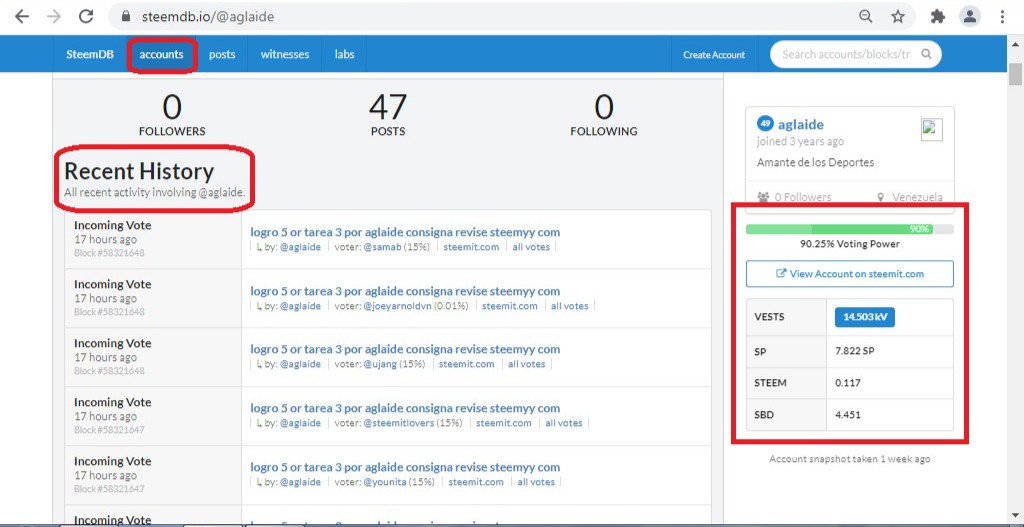1024x527 pixels.
Task: Click the zoom magnifier icon in address bar
Action: [x=865, y=16]
